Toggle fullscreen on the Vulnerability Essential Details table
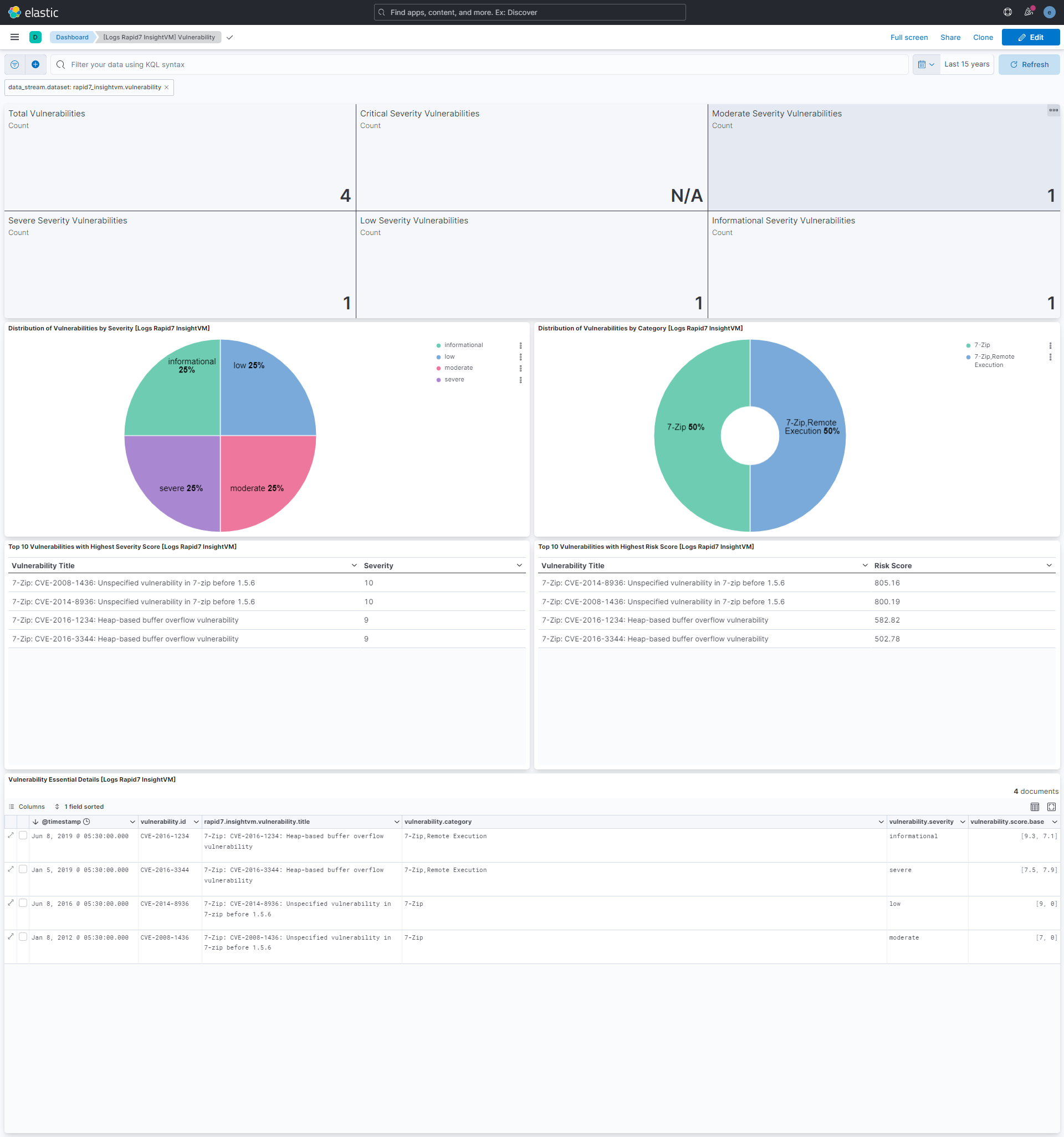The width and height of the screenshot is (1064, 1137). [1051, 807]
